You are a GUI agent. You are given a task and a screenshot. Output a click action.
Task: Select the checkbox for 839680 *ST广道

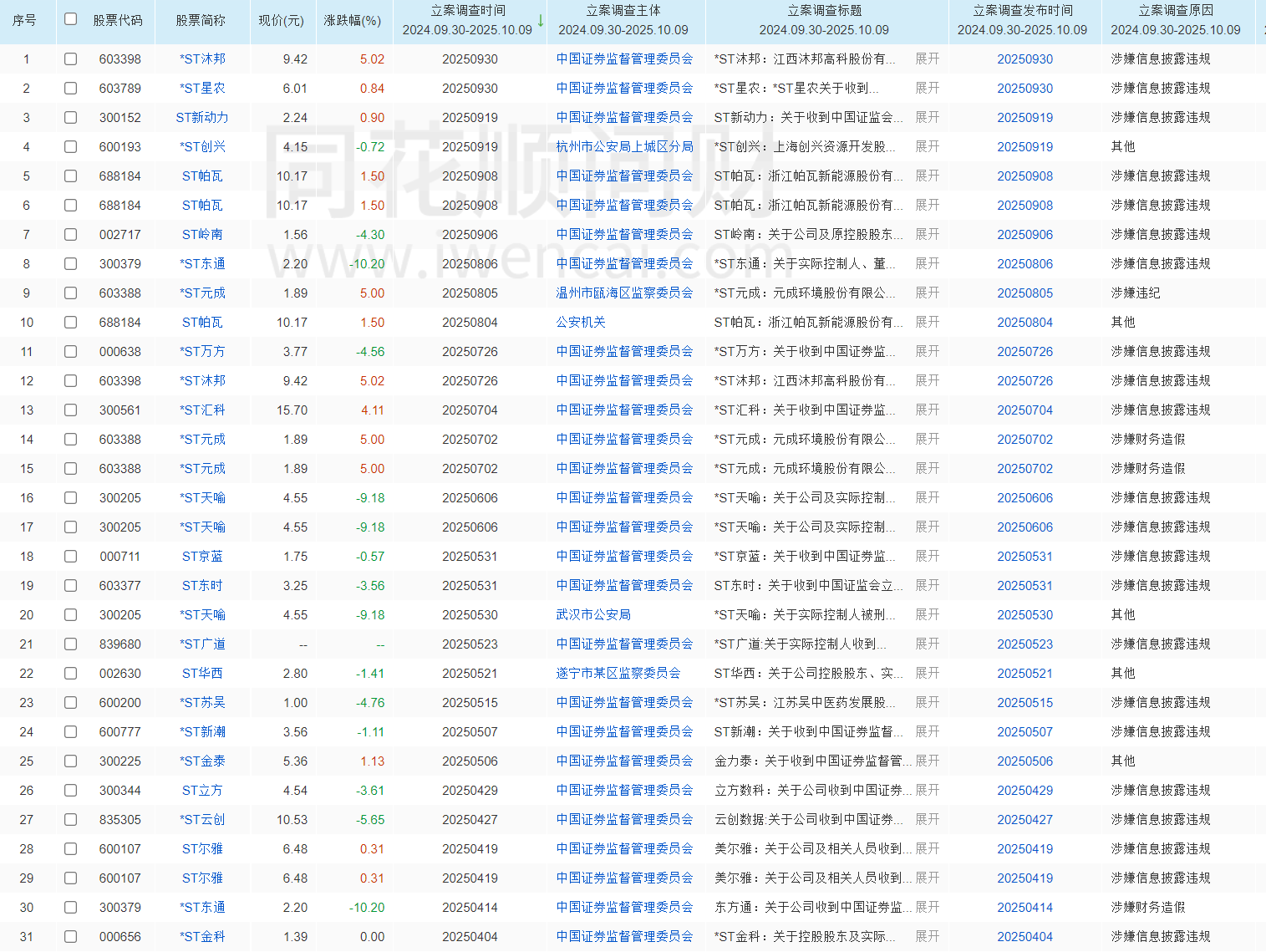coord(70,644)
